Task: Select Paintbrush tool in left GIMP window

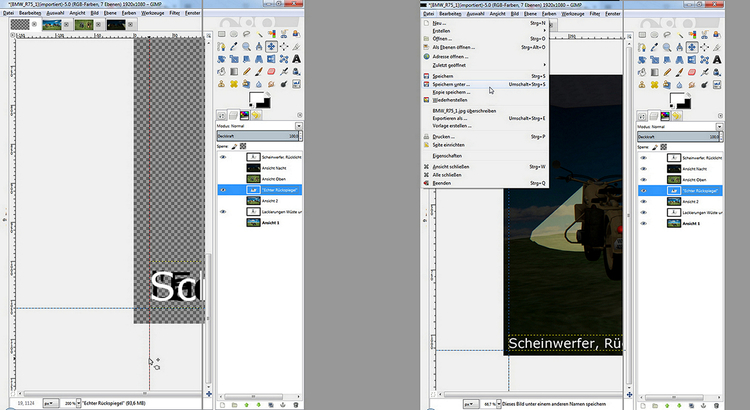Action: click(x=259, y=71)
